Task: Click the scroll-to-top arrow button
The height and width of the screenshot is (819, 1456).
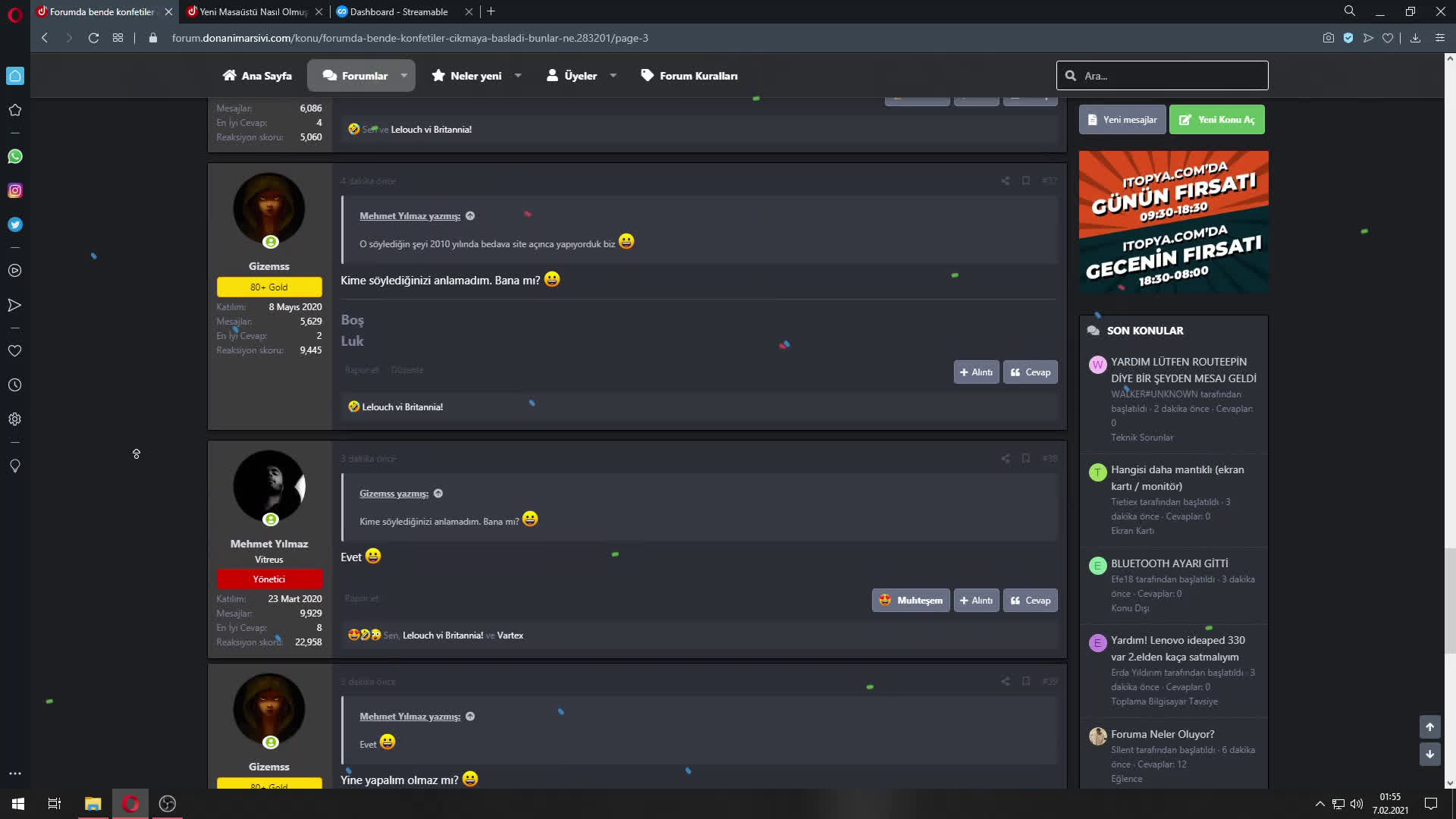Action: click(x=1429, y=726)
